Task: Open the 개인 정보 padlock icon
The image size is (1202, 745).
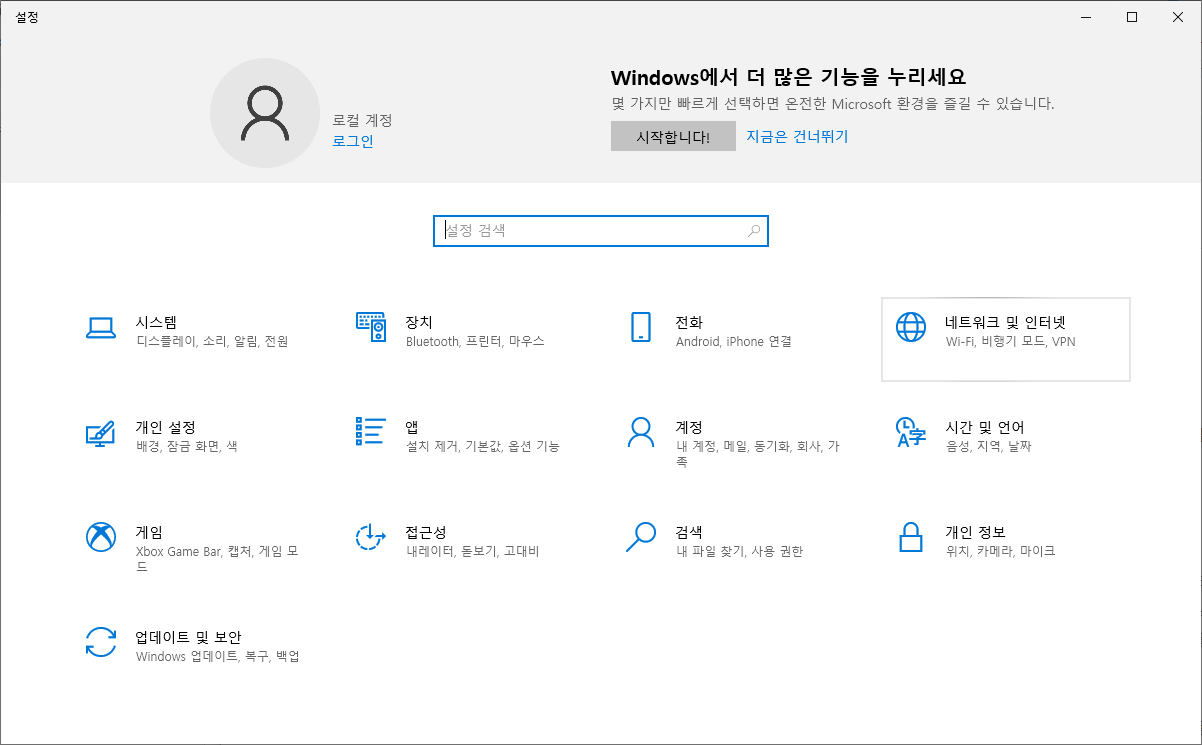Action: tap(911, 537)
